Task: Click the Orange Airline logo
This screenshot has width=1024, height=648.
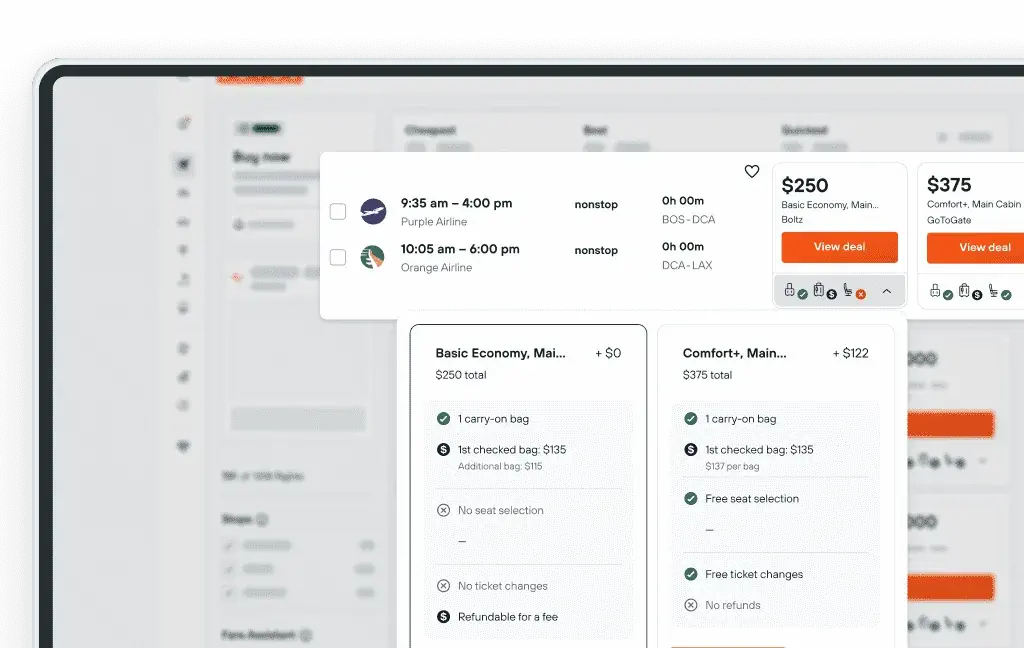Action: [x=373, y=257]
